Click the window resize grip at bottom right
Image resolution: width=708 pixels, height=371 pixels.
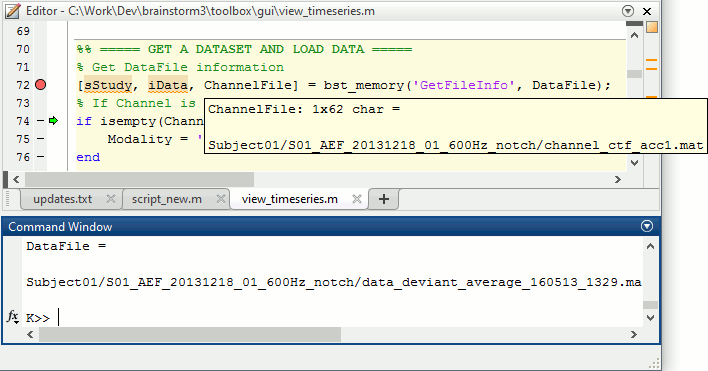pos(654,363)
